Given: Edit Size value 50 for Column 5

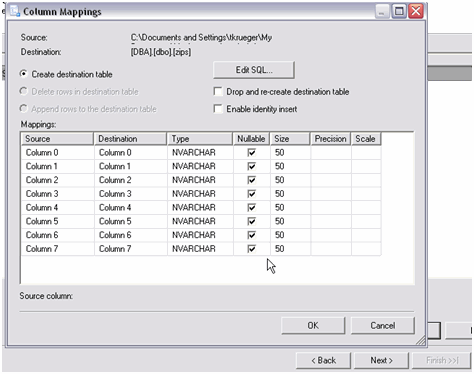Looking at the screenshot, I should [291, 221].
